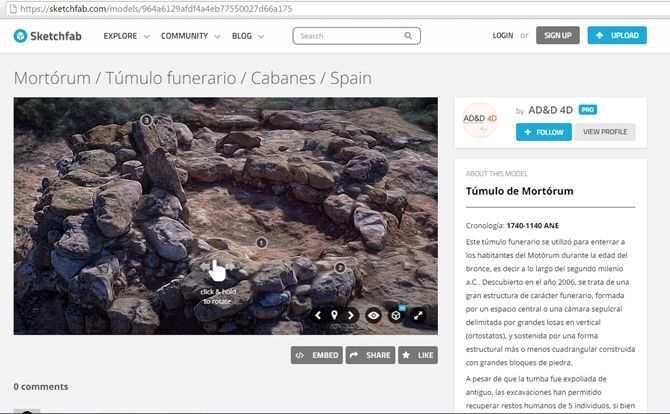Follow the AD&D 4D author
The height and width of the screenshot is (414, 670).
click(x=544, y=132)
